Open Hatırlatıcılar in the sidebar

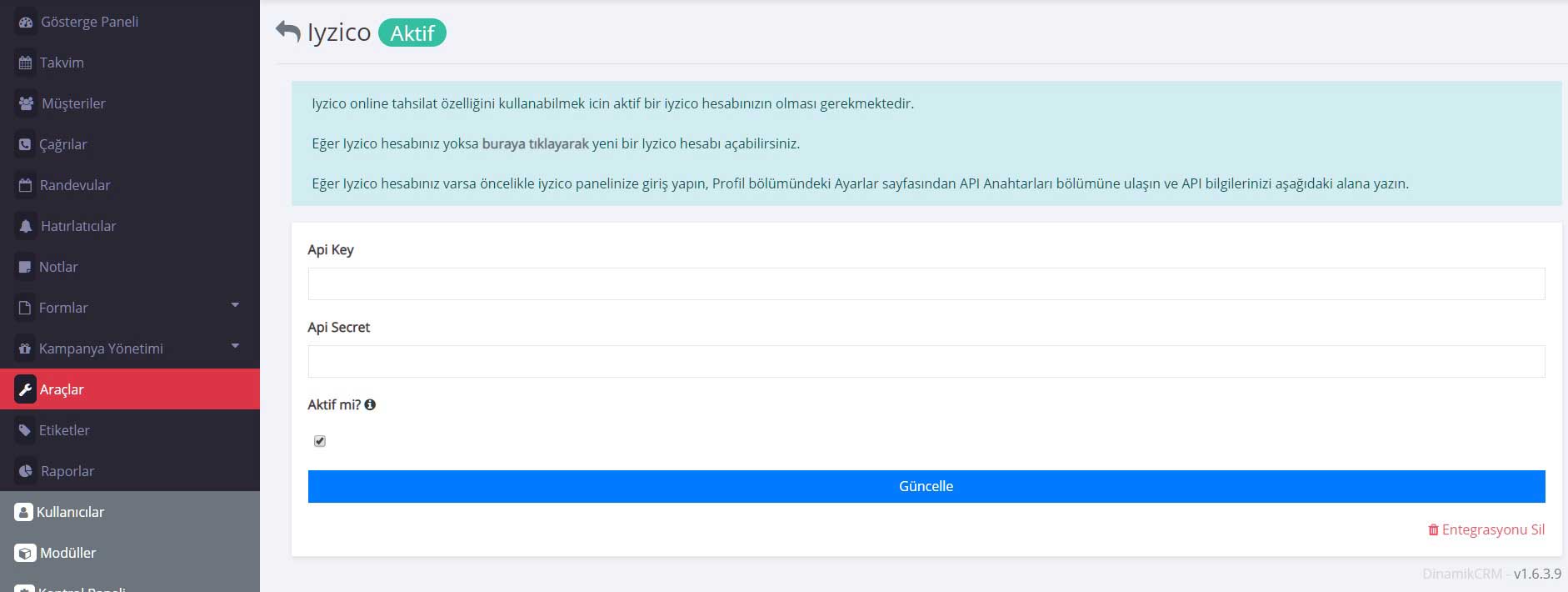130,226
